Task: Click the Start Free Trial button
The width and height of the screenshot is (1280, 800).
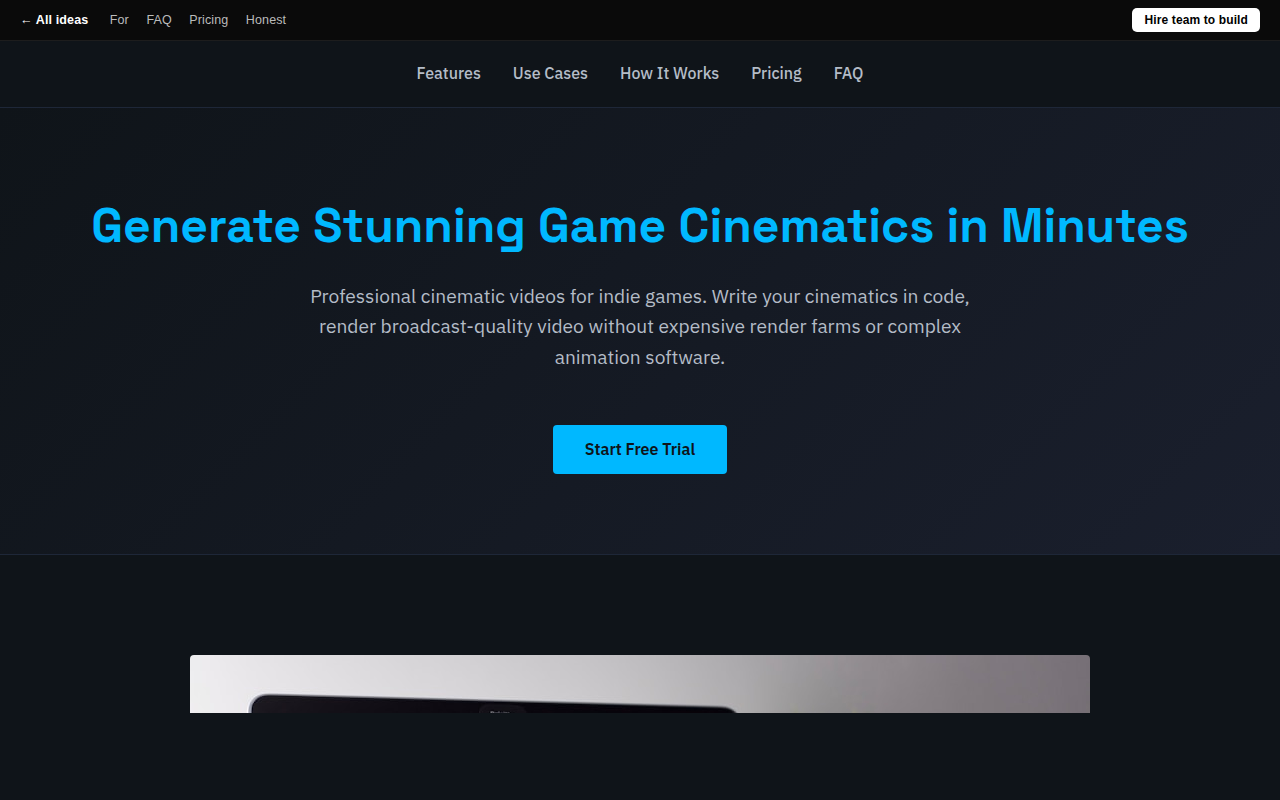Action: [640, 449]
